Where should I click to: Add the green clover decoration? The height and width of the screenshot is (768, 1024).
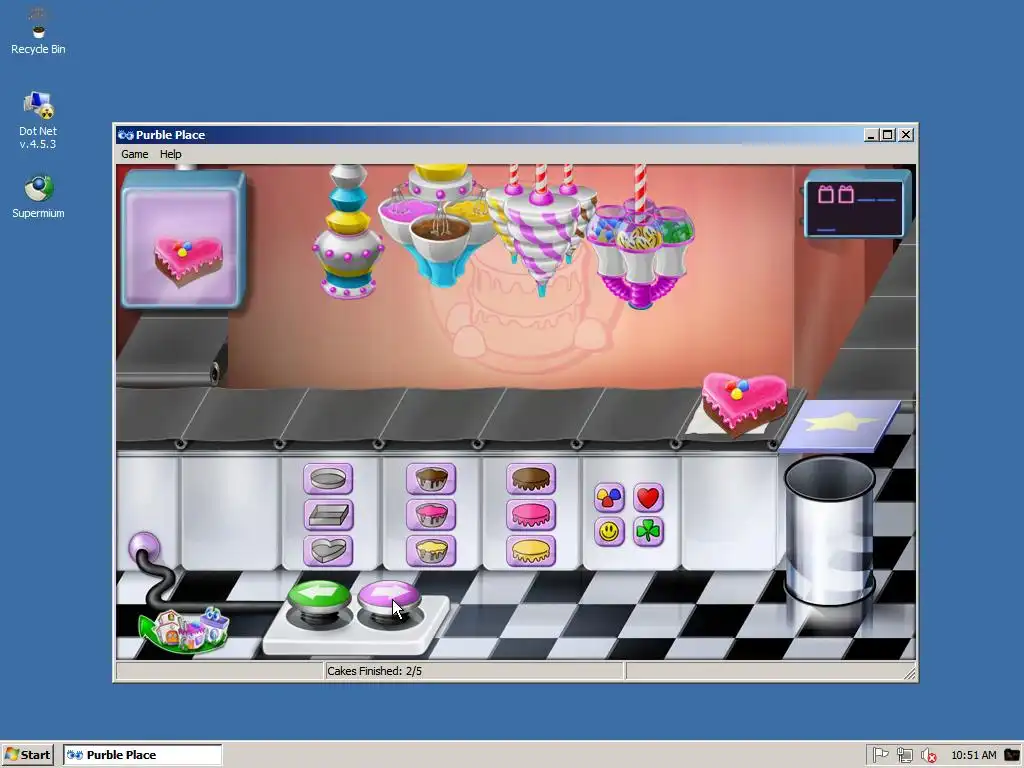[x=648, y=532]
